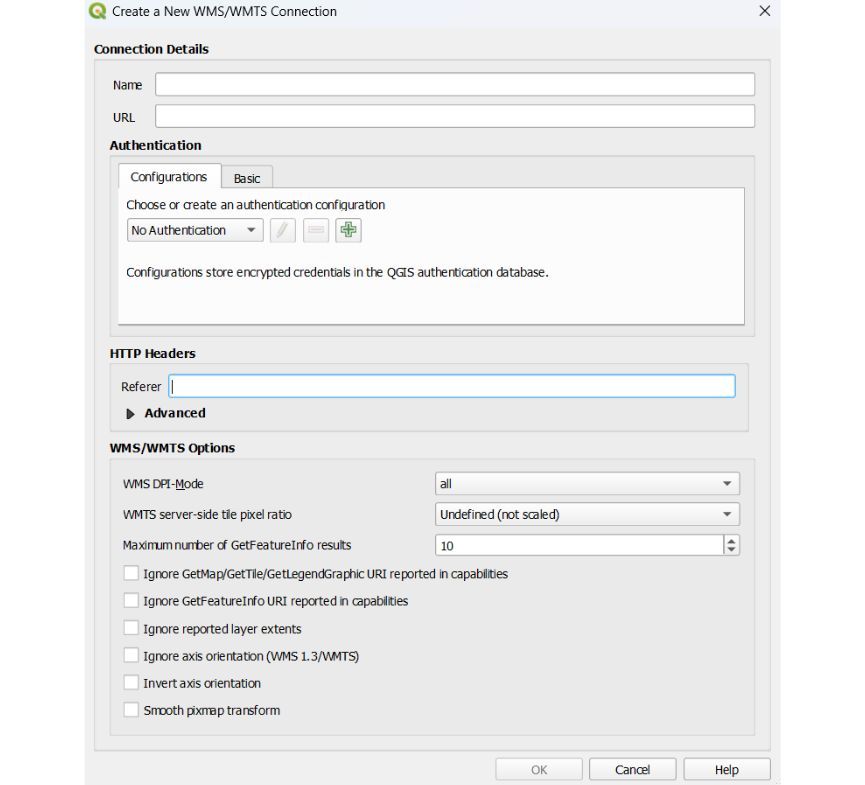Click the QGIS logo in title bar
865x785 pixels.
click(97, 12)
